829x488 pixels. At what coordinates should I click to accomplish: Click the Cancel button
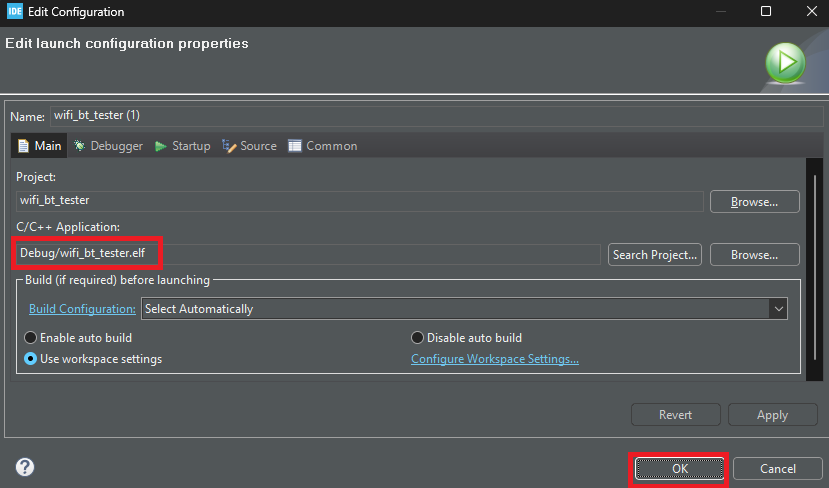(x=777, y=468)
